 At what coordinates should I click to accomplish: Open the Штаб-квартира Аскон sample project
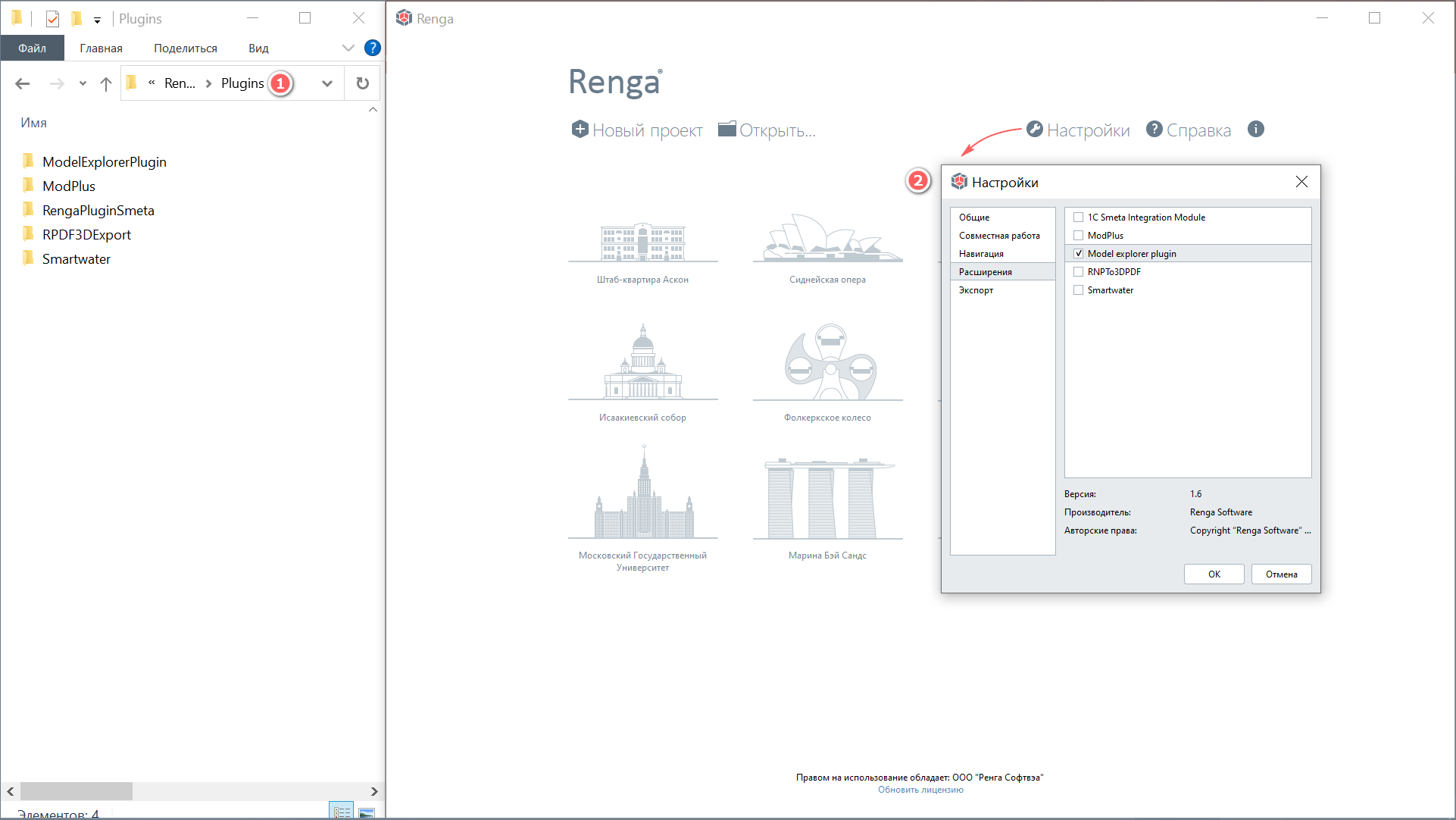click(642, 252)
